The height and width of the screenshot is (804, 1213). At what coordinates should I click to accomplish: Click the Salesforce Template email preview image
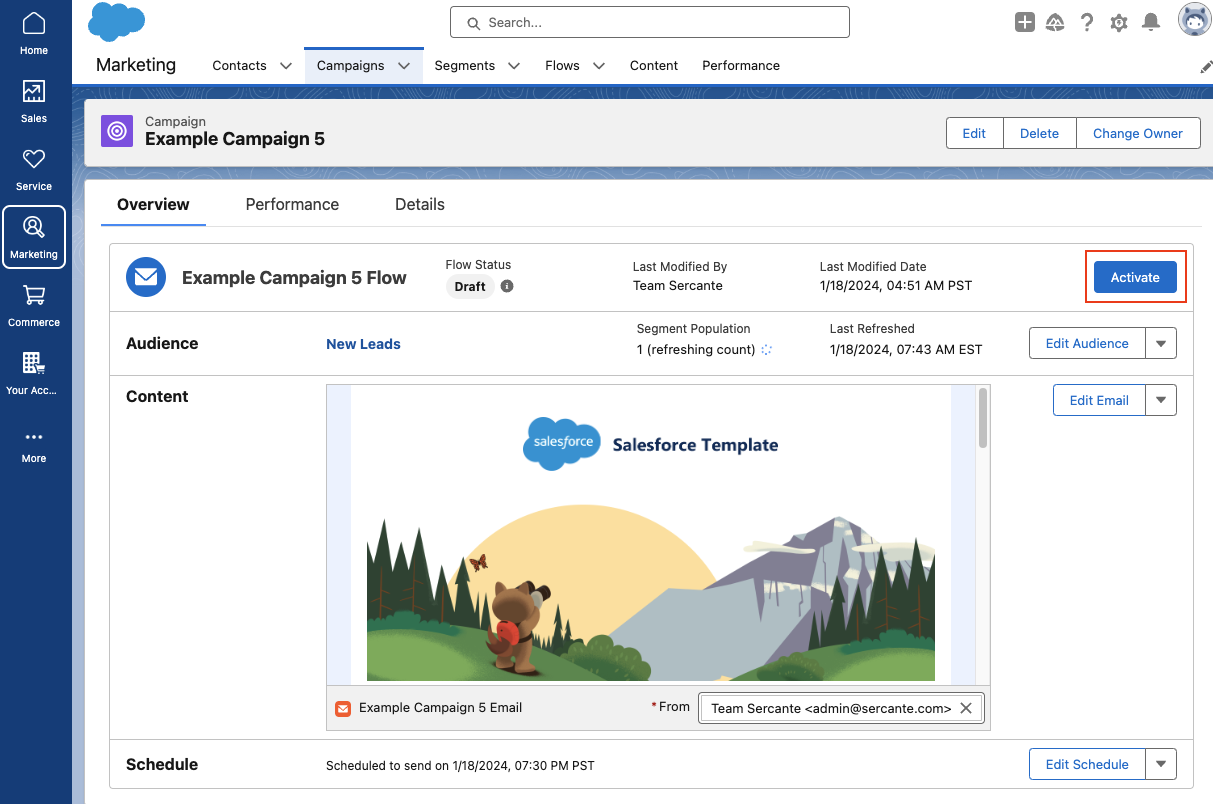[x=650, y=534]
